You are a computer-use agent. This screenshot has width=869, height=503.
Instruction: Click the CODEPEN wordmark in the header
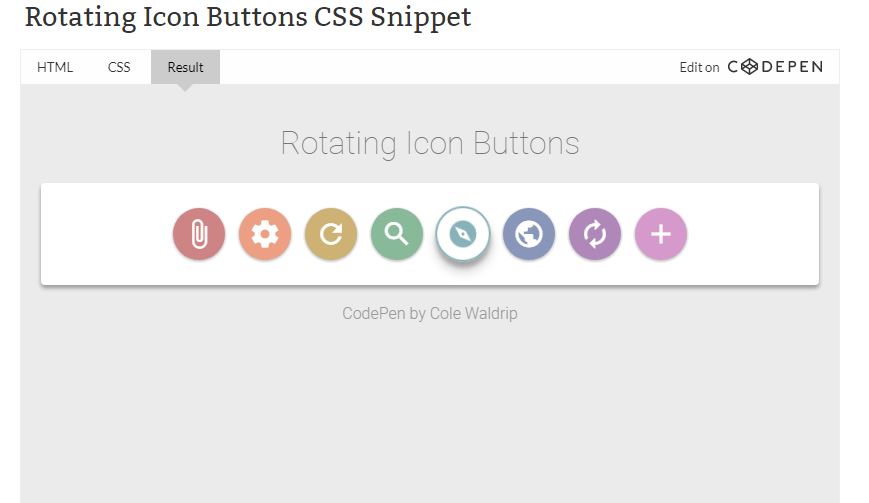click(775, 67)
